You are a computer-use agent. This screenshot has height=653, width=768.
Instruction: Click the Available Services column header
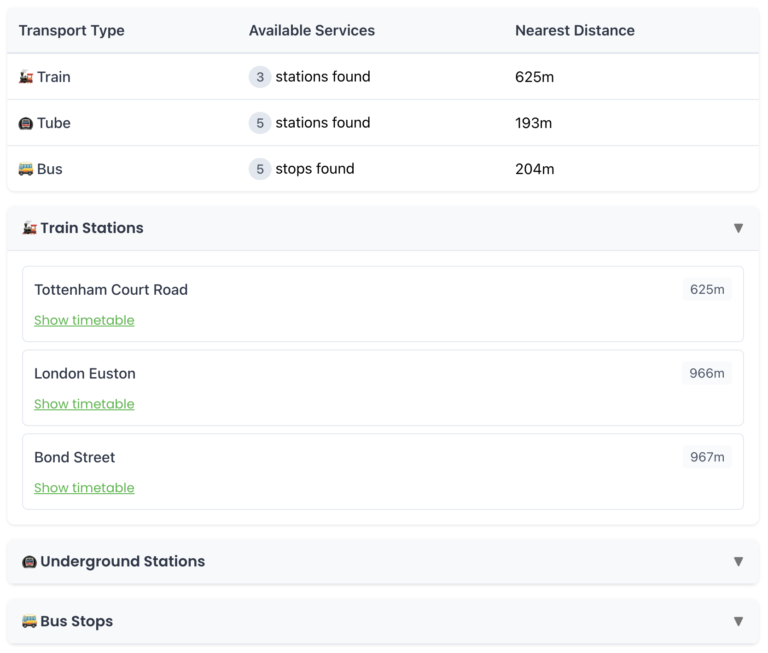(x=312, y=31)
